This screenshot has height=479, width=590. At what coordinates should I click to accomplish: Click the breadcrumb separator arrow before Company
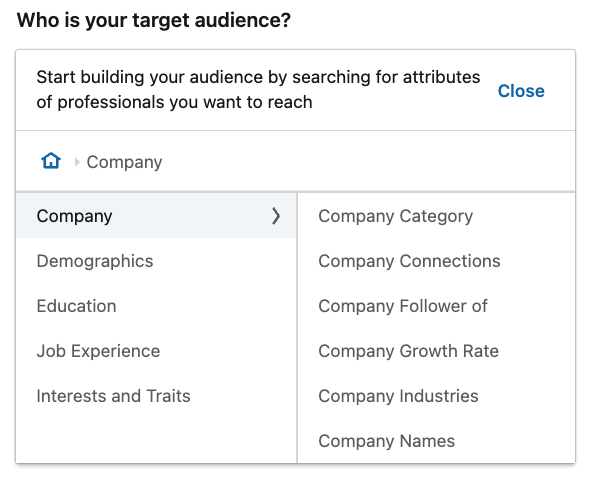(77, 162)
